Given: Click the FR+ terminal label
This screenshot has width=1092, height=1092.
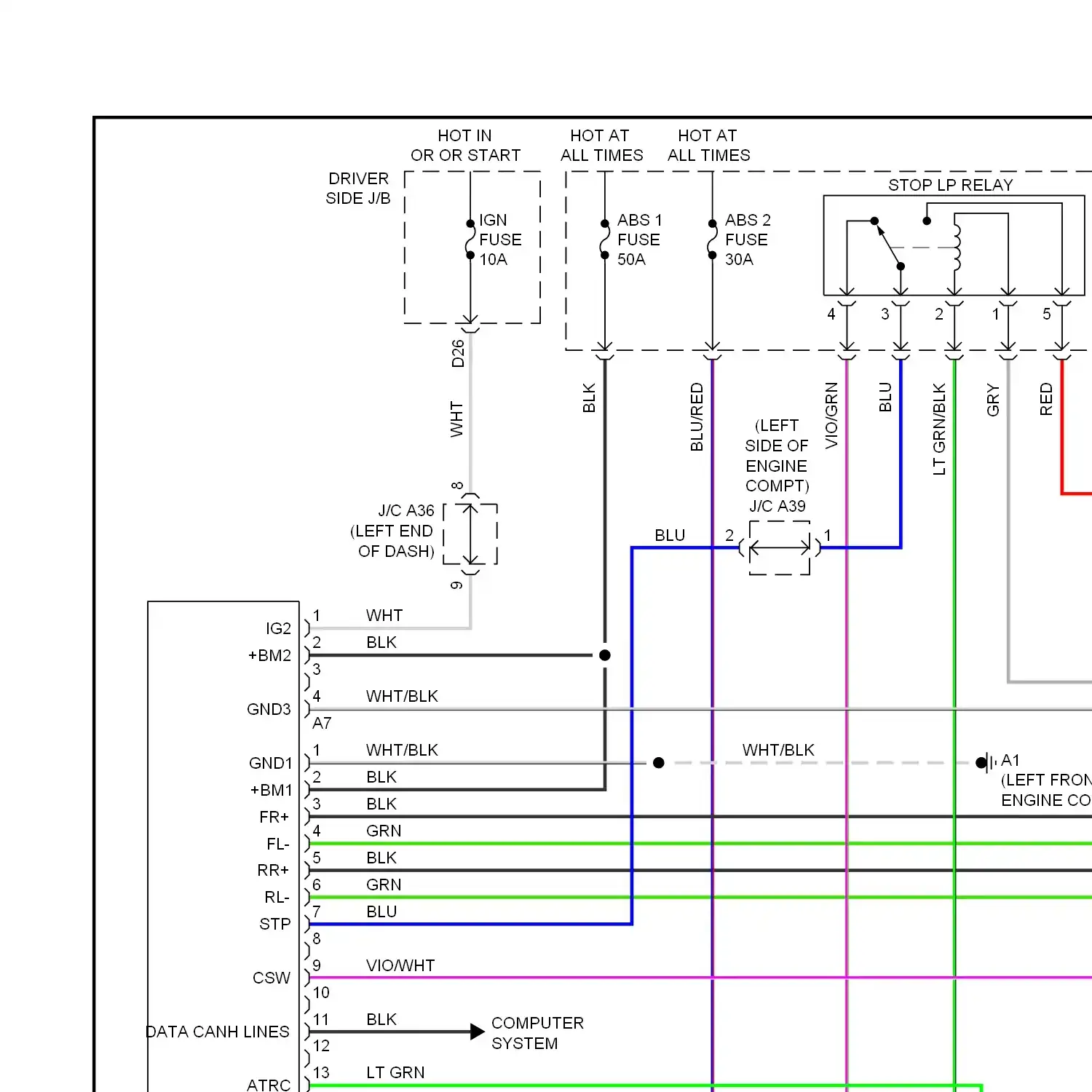Looking at the screenshot, I should click(x=274, y=817).
